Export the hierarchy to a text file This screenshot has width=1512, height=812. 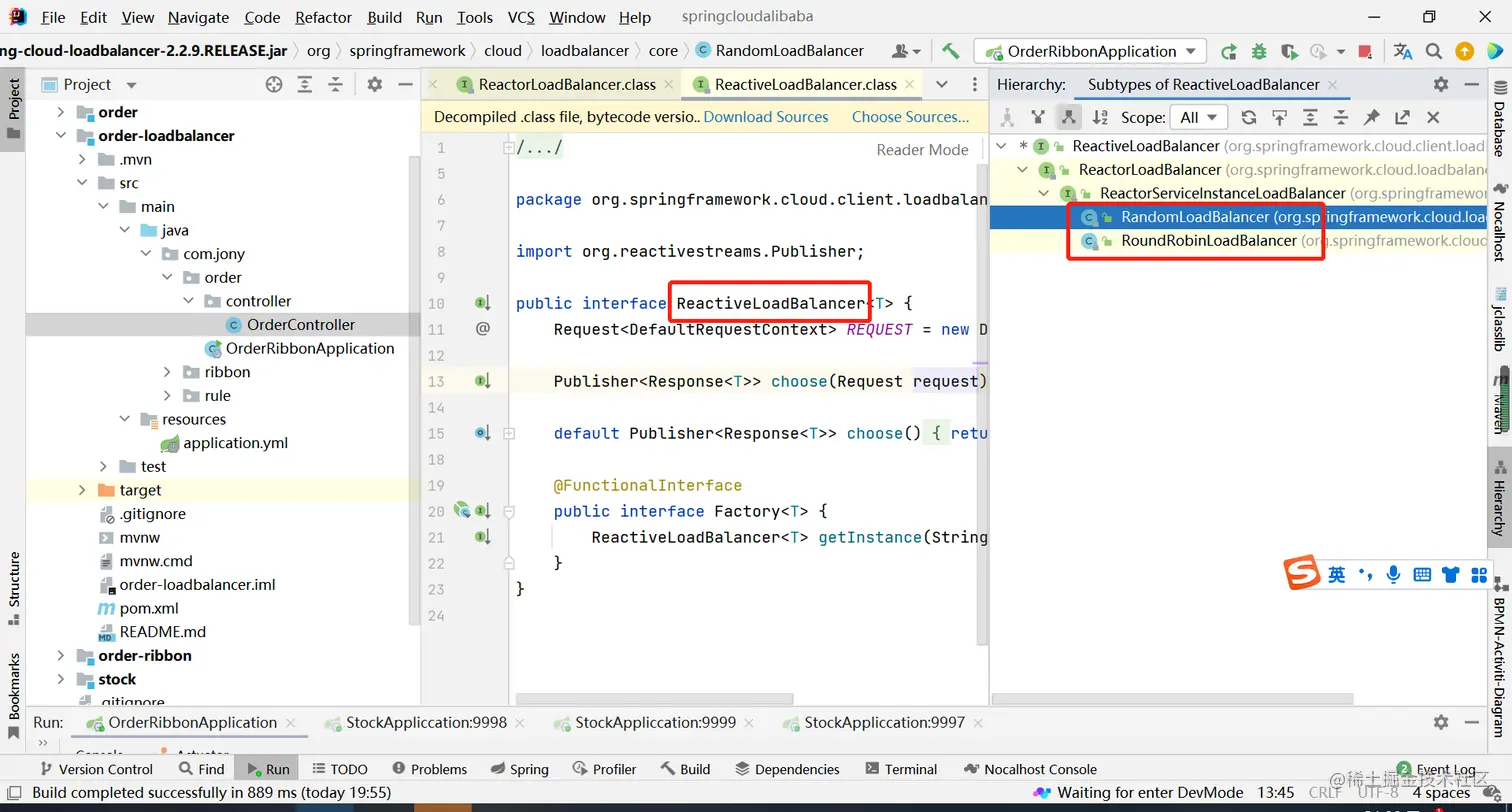pos(1402,117)
